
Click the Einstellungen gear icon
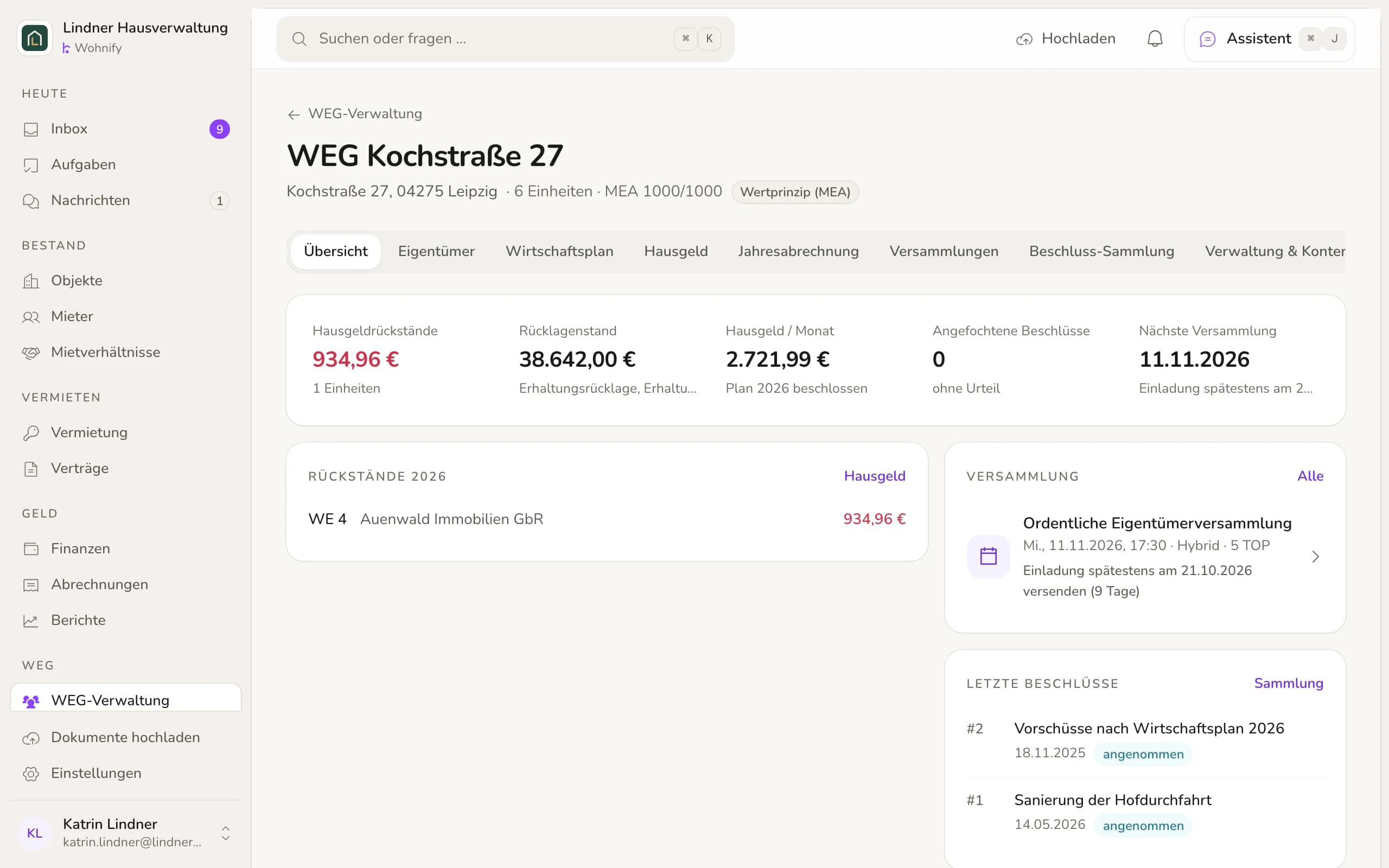pyautogui.click(x=31, y=774)
